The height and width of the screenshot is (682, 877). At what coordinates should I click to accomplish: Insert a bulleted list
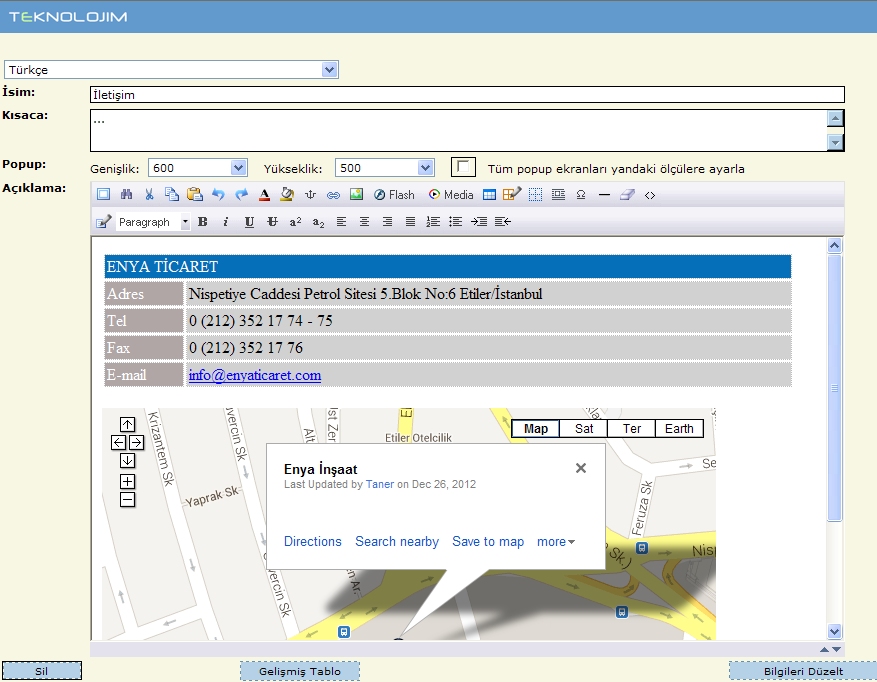pos(456,222)
